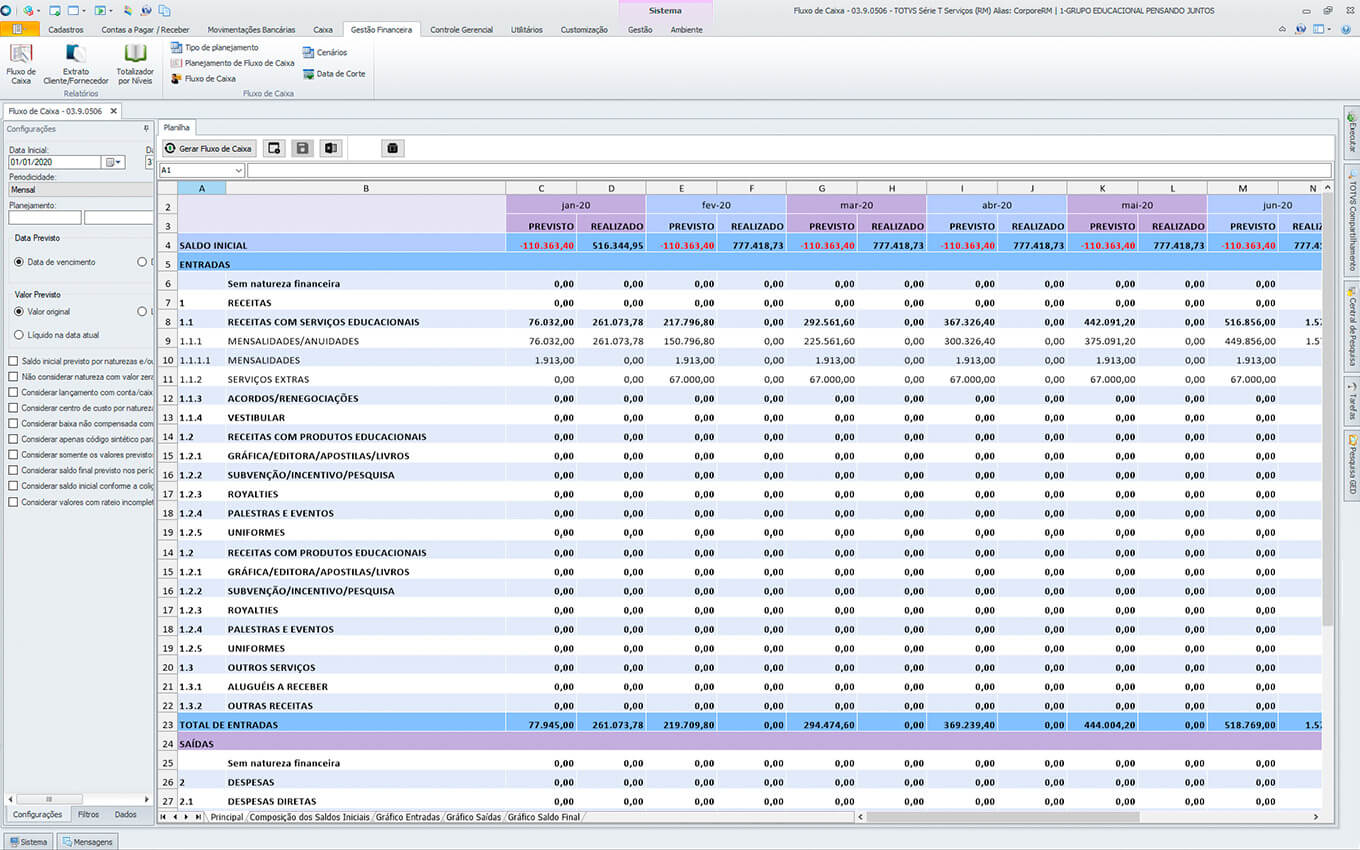Open the Data Inicial calendar dropdown
The width and height of the screenshot is (1360, 850).
click(115, 162)
